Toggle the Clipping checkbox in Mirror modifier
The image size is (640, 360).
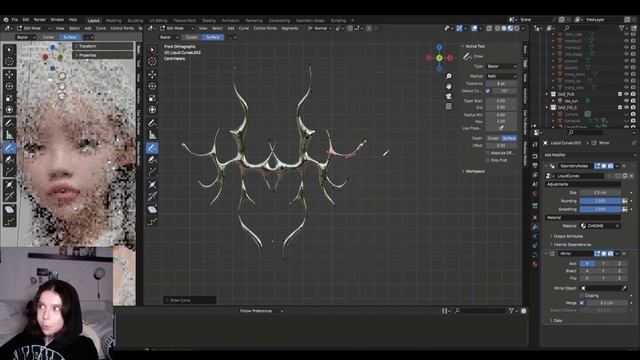click(582, 296)
